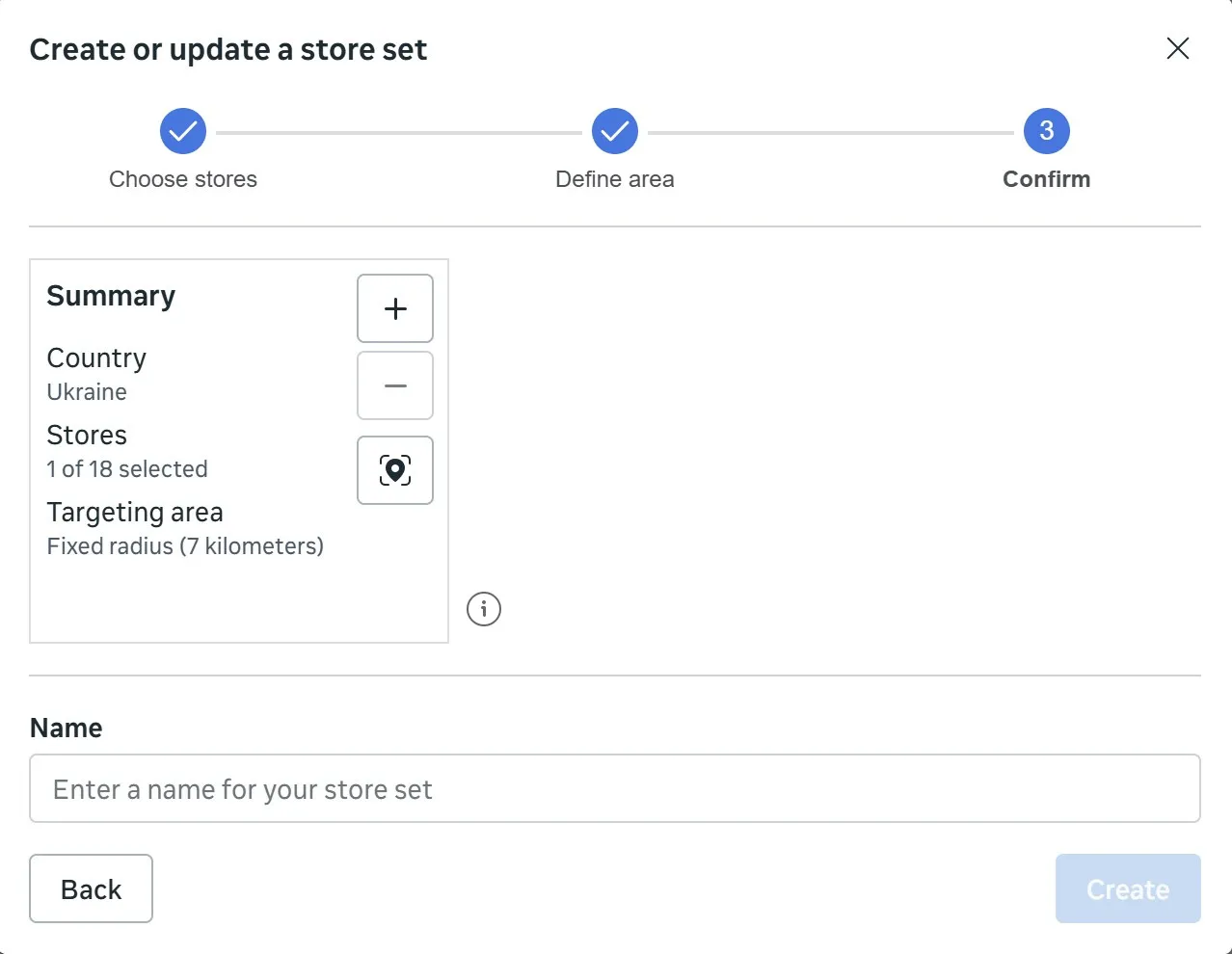Click the Choose stores checkmark circle

click(183, 131)
